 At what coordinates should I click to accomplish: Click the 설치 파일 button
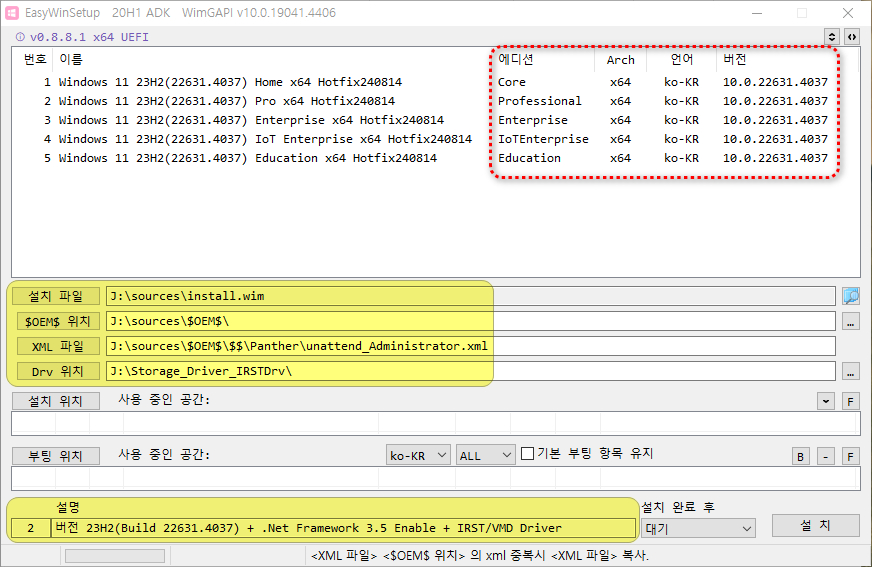(56, 296)
